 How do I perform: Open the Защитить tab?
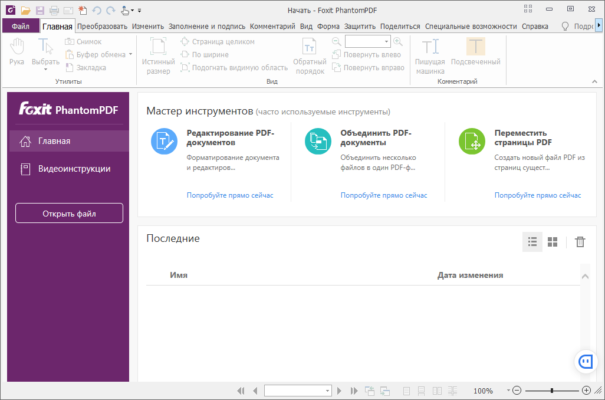[360, 26]
